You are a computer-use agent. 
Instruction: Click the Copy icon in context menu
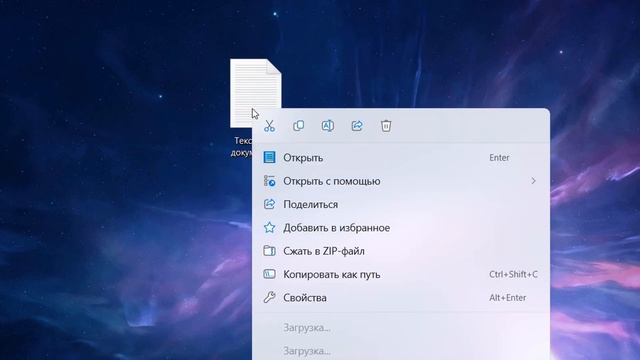pos(299,126)
